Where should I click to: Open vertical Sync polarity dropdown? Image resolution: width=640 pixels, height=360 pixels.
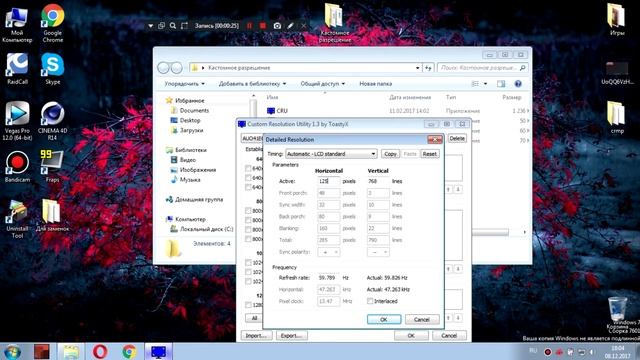point(378,252)
